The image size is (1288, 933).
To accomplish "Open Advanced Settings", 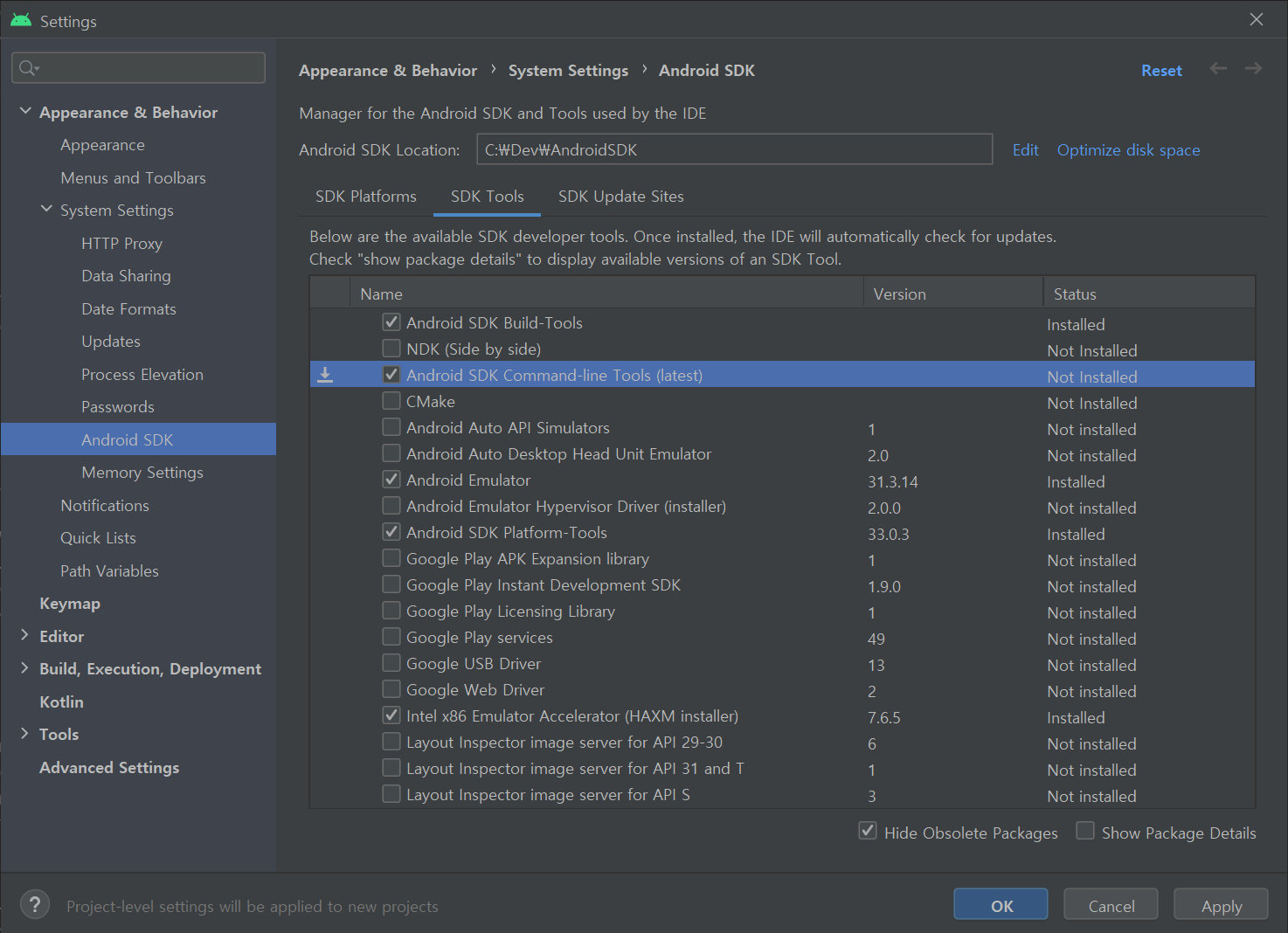I will point(109,767).
